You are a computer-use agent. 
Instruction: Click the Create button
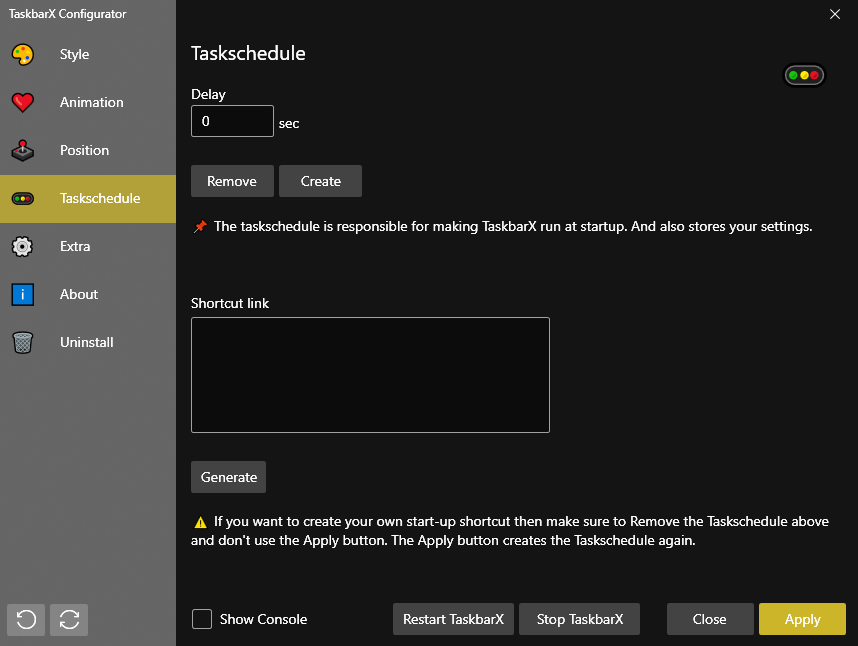pos(320,181)
